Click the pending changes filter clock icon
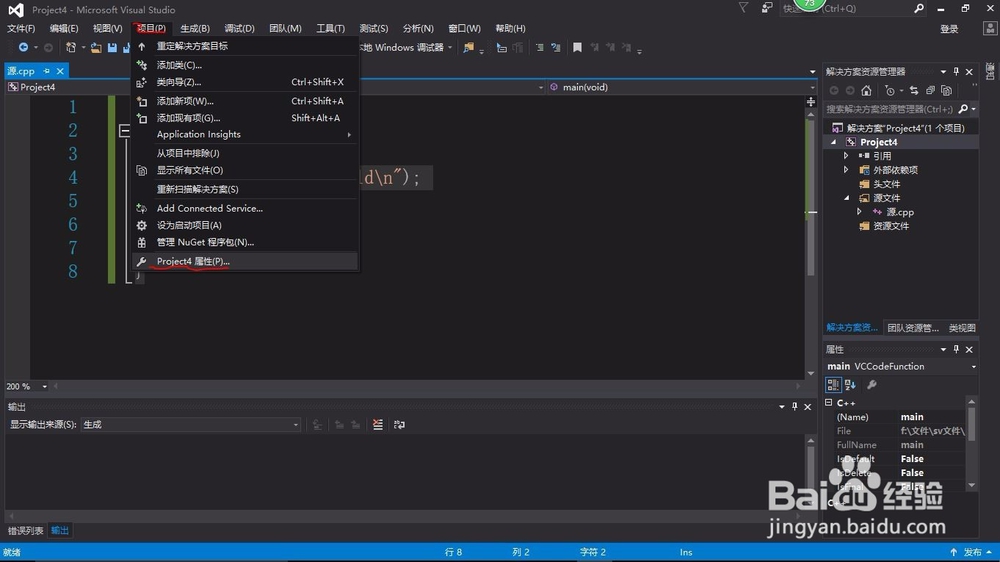Screen dimensions: 1000x562 point(890,91)
